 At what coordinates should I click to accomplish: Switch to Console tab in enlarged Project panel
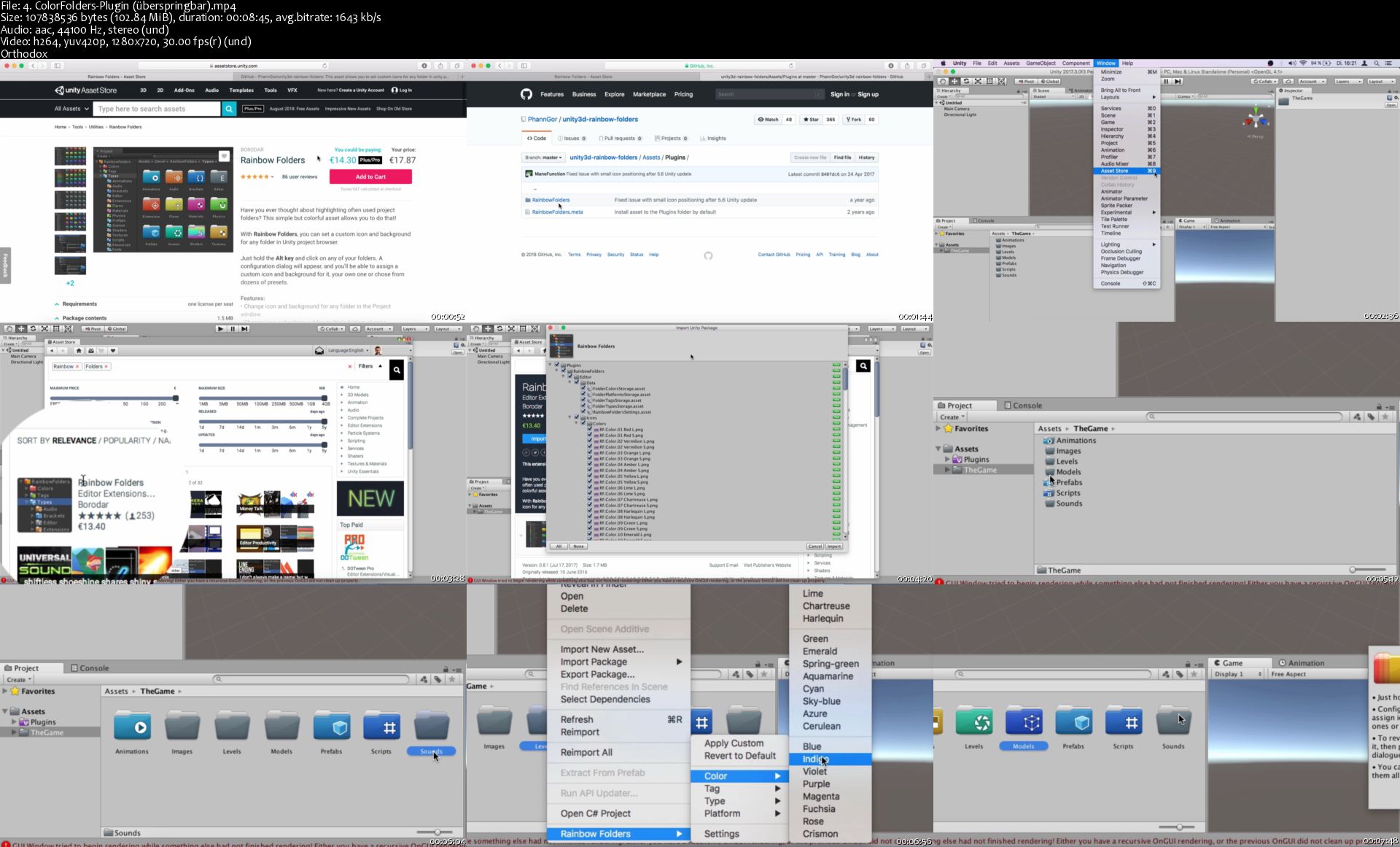(x=1022, y=406)
